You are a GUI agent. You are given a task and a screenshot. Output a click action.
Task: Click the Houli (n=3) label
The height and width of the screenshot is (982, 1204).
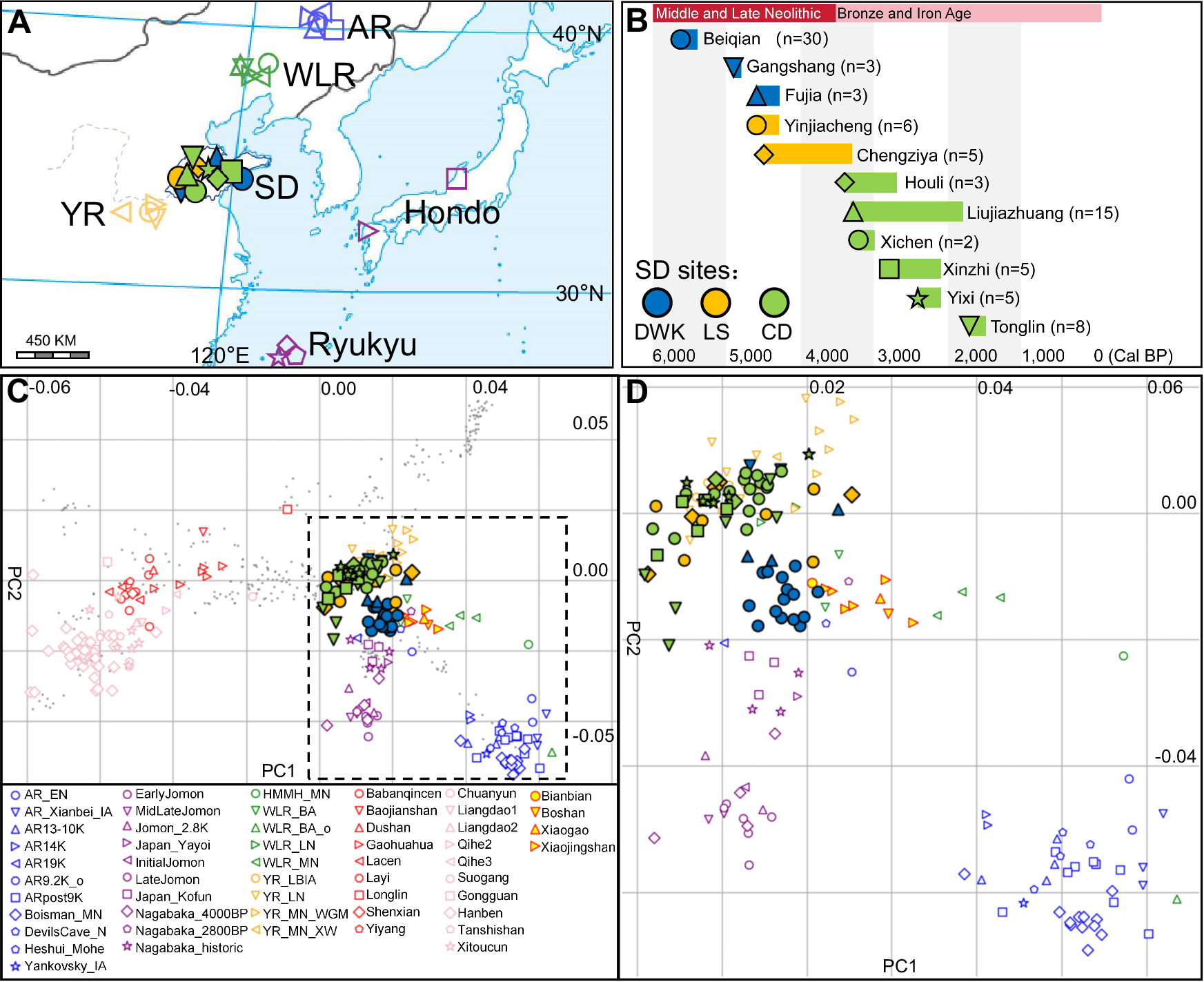[947, 182]
